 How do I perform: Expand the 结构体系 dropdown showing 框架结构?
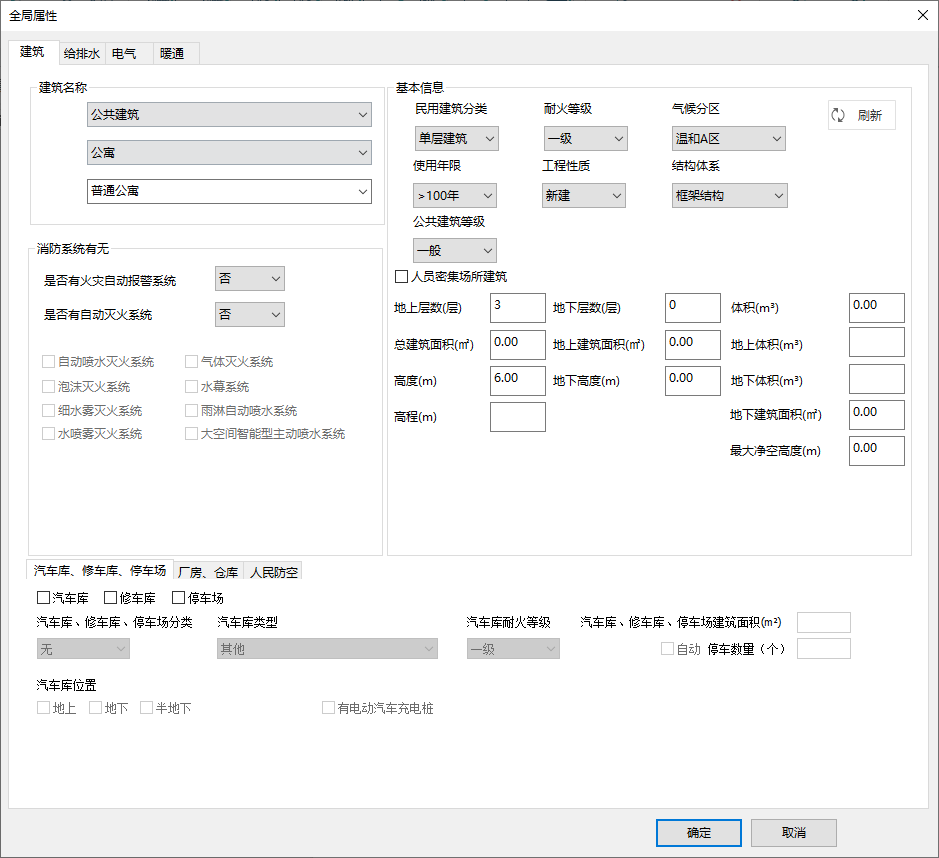[x=729, y=196]
